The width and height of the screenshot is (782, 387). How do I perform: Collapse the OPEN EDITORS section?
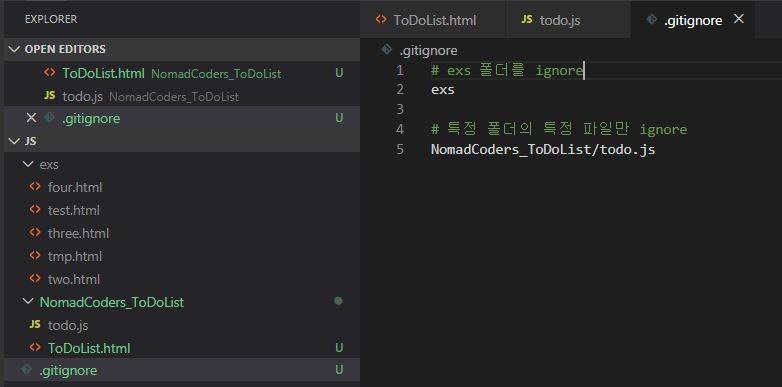click(14, 49)
